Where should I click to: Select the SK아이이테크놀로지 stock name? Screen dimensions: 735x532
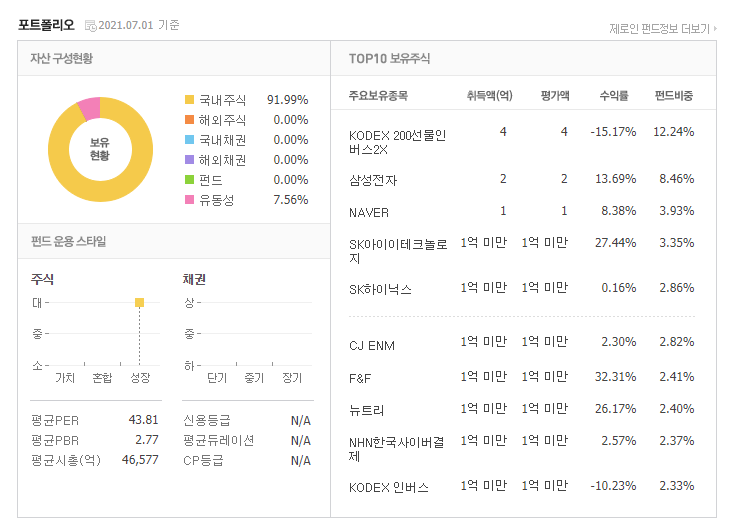pos(398,251)
